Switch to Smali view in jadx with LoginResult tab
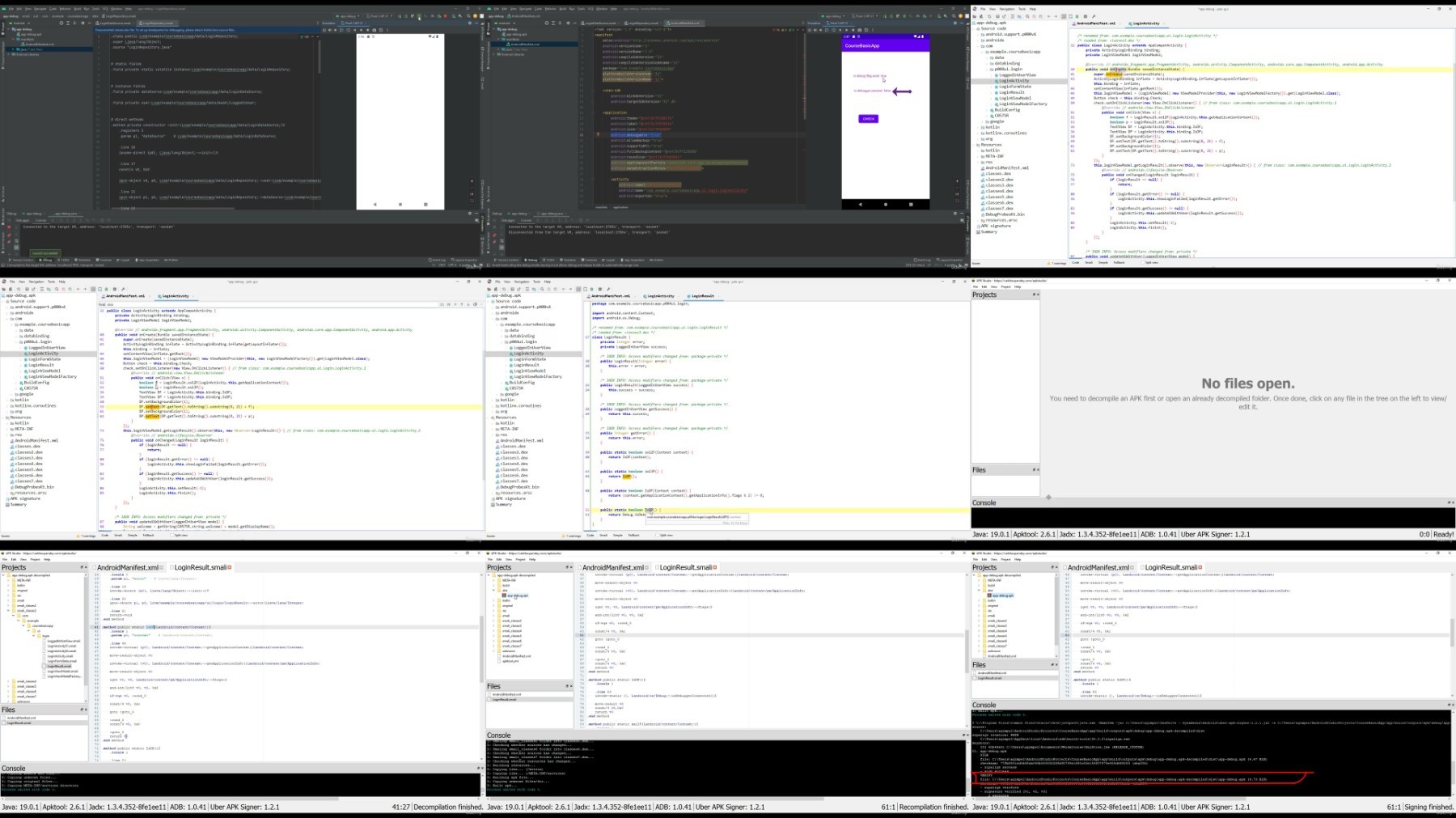Image resolution: width=1456 pixels, height=818 pixels. pyautogui.click(x=603, y=535)
